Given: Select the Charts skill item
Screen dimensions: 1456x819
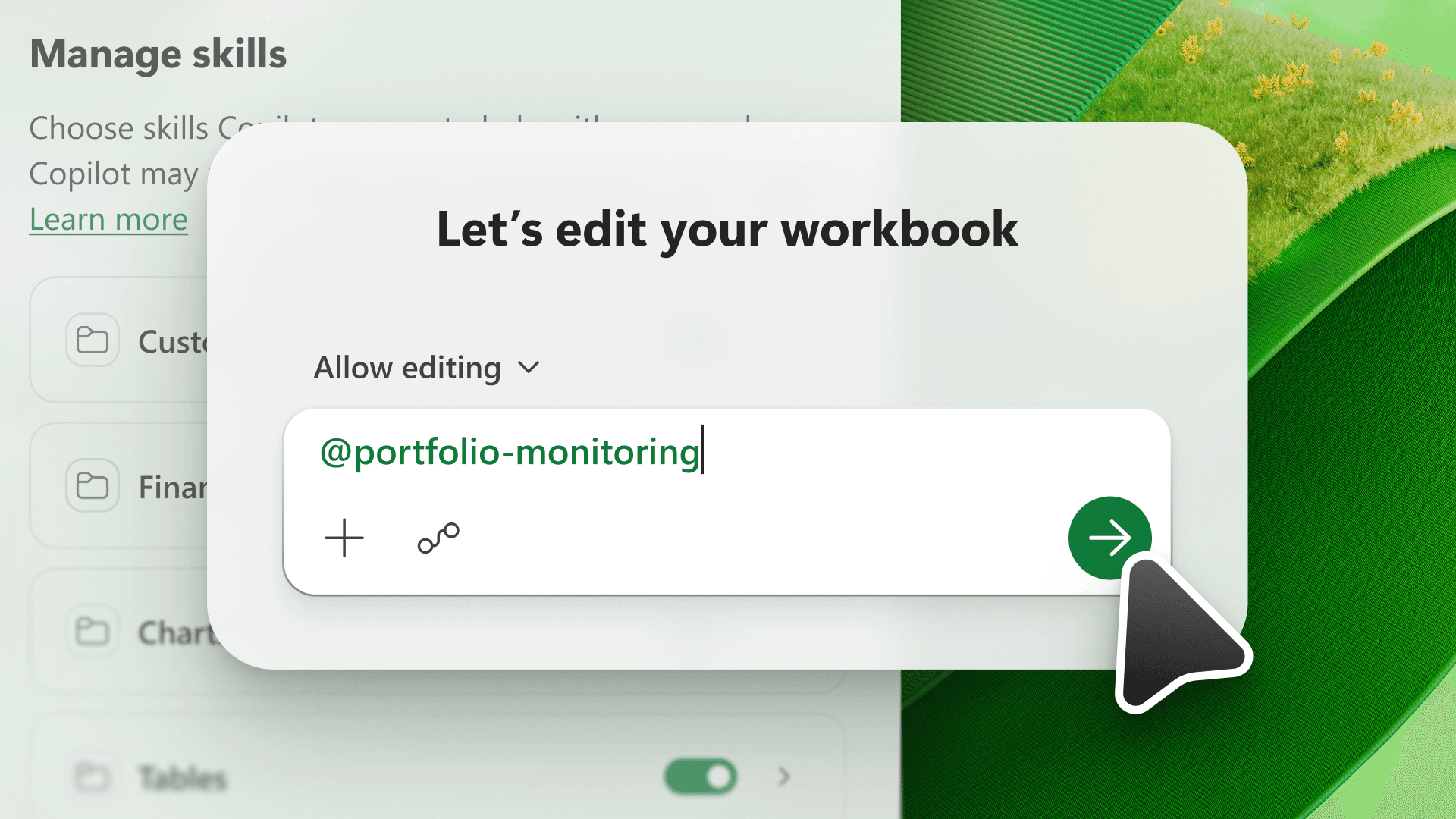Looking at the screenshot, I should 176,632.
